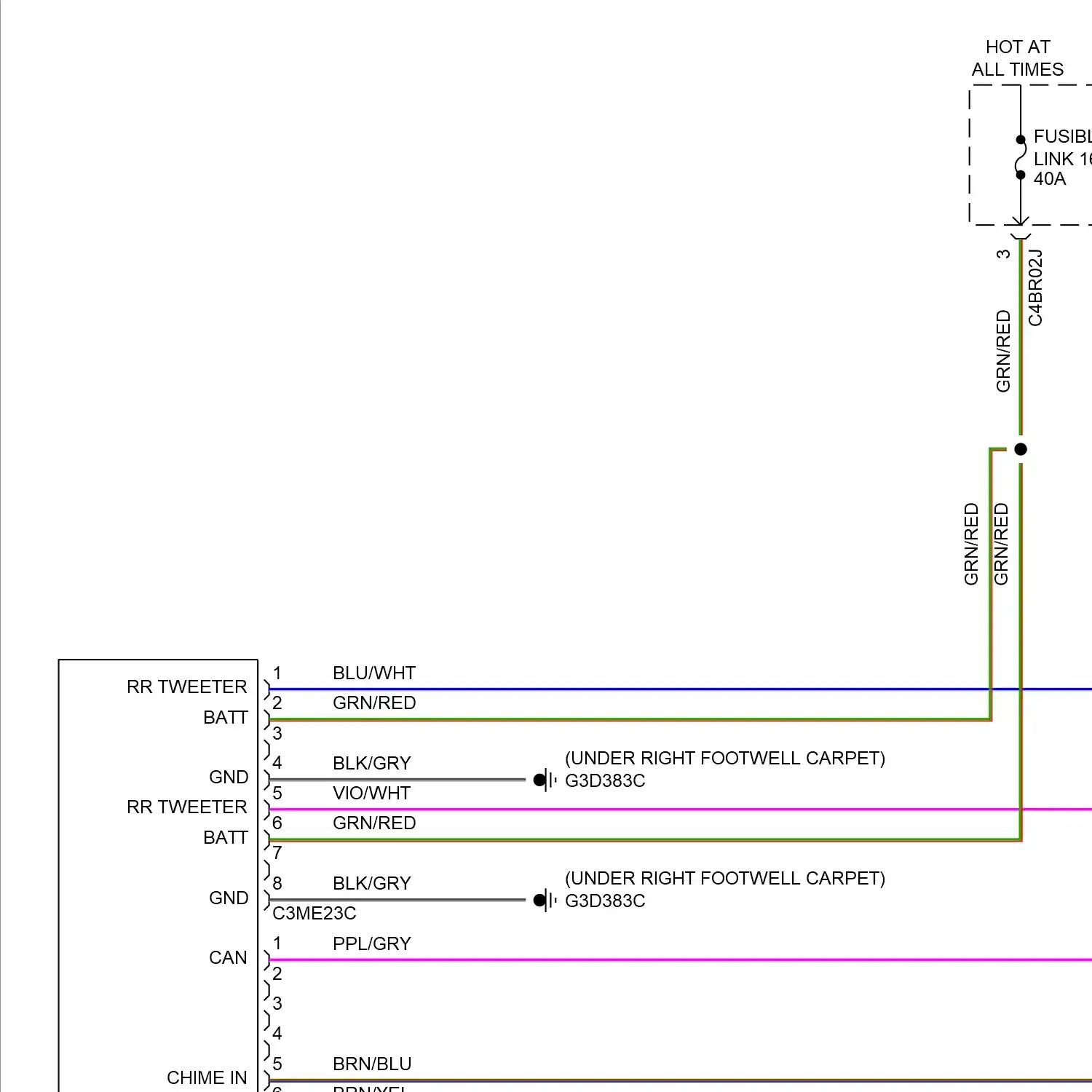Click the magenta PPL/GRY CAN wire line
1092x1092 pixels.
click(681, 960)
